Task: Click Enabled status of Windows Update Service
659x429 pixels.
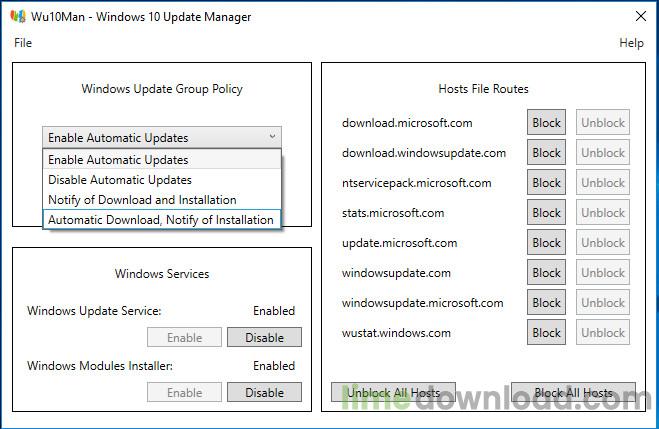Action: point(274,311)
